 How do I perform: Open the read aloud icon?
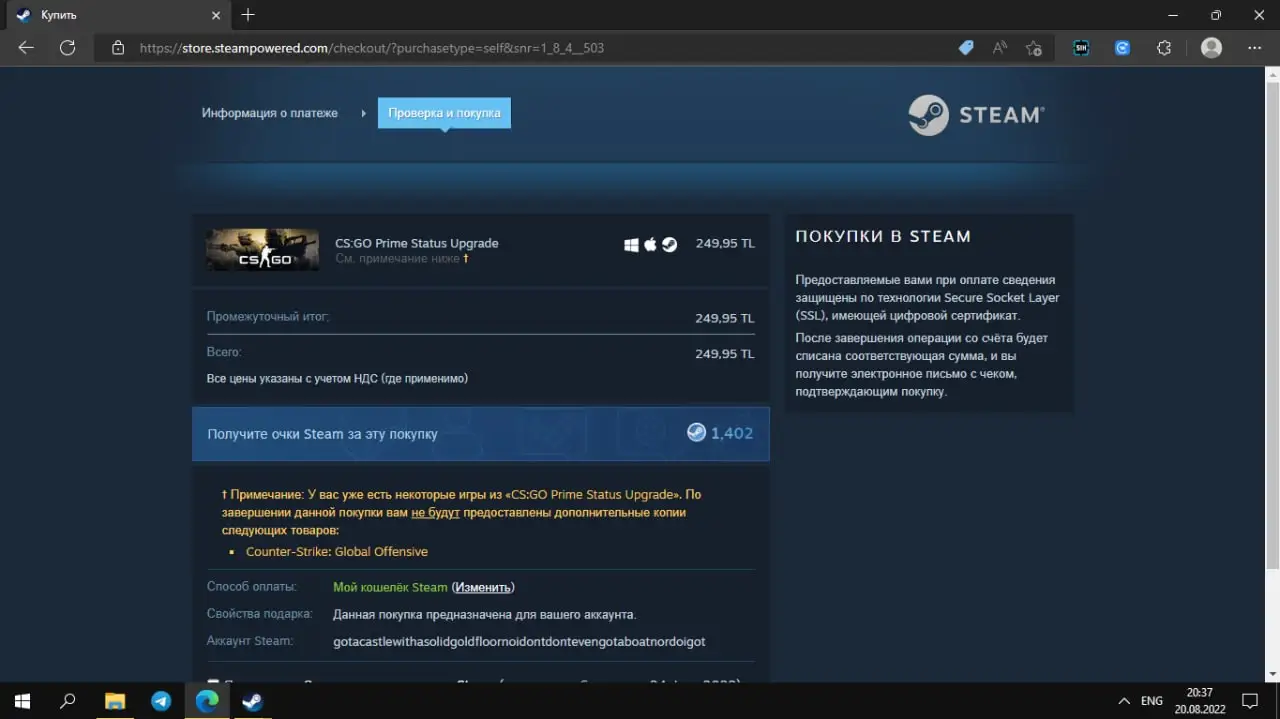tap(1000, 47)
